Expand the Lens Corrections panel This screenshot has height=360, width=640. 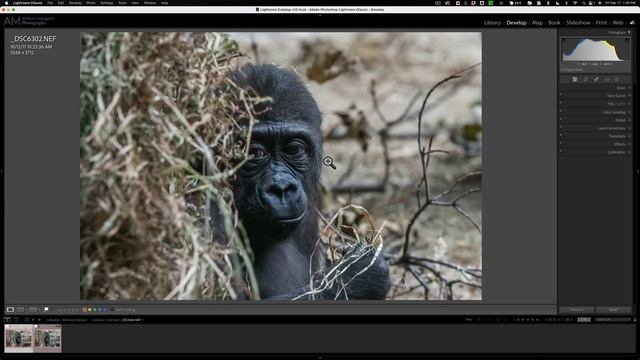(629, 128)
